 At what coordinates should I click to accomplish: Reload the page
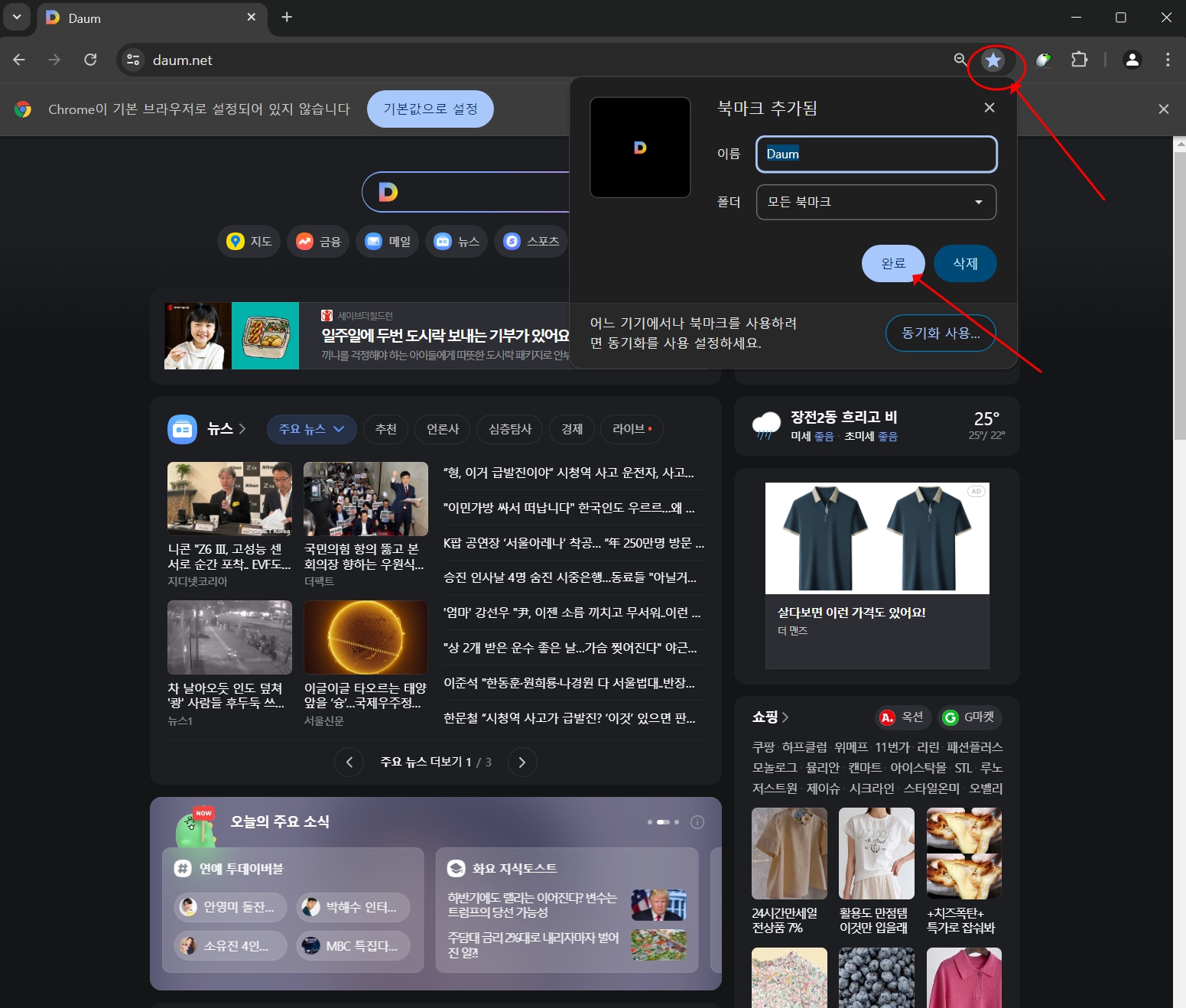click(90, 60)
